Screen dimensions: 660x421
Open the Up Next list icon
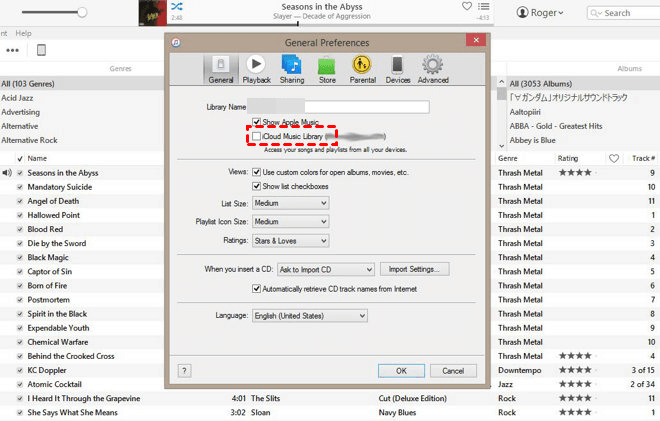[484, 6]
